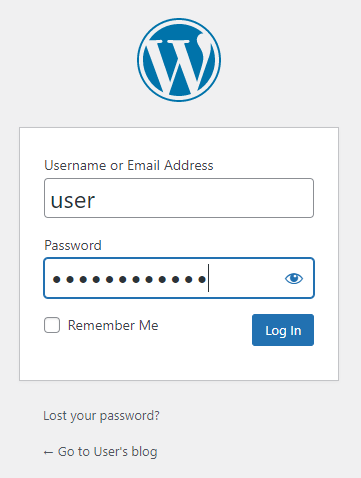Click the Log In button
The height and width of the screenshot is (478, 361).
[283, 330]
